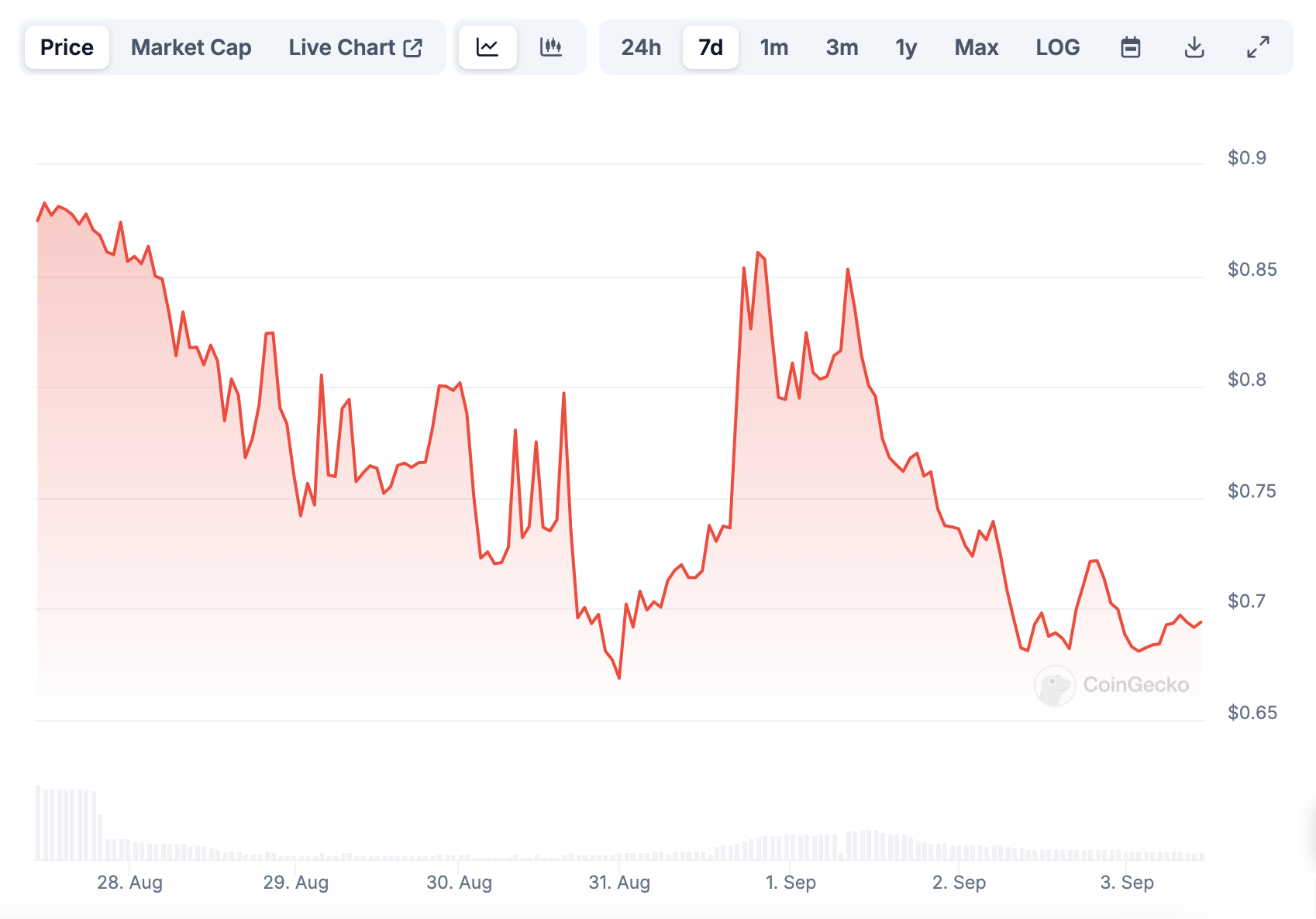Set time range to 24h

pyautogui.click(x=641, y=47)
